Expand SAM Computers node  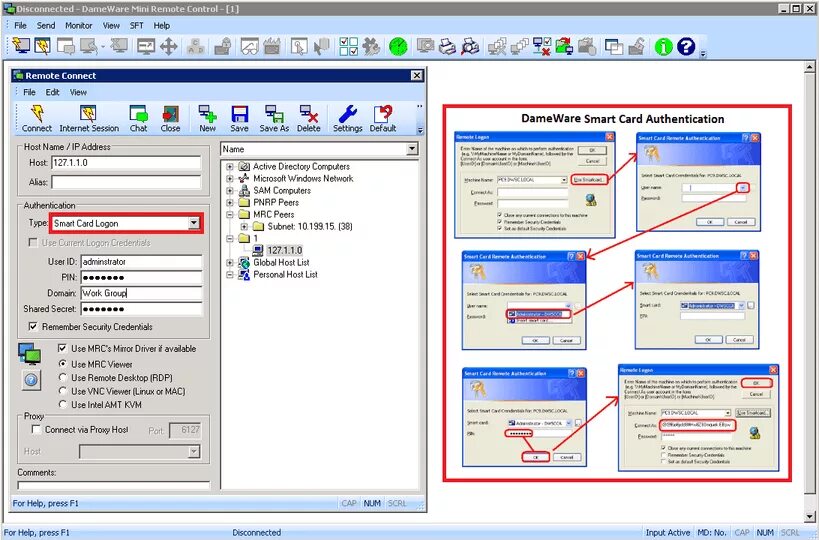point(230,191)
